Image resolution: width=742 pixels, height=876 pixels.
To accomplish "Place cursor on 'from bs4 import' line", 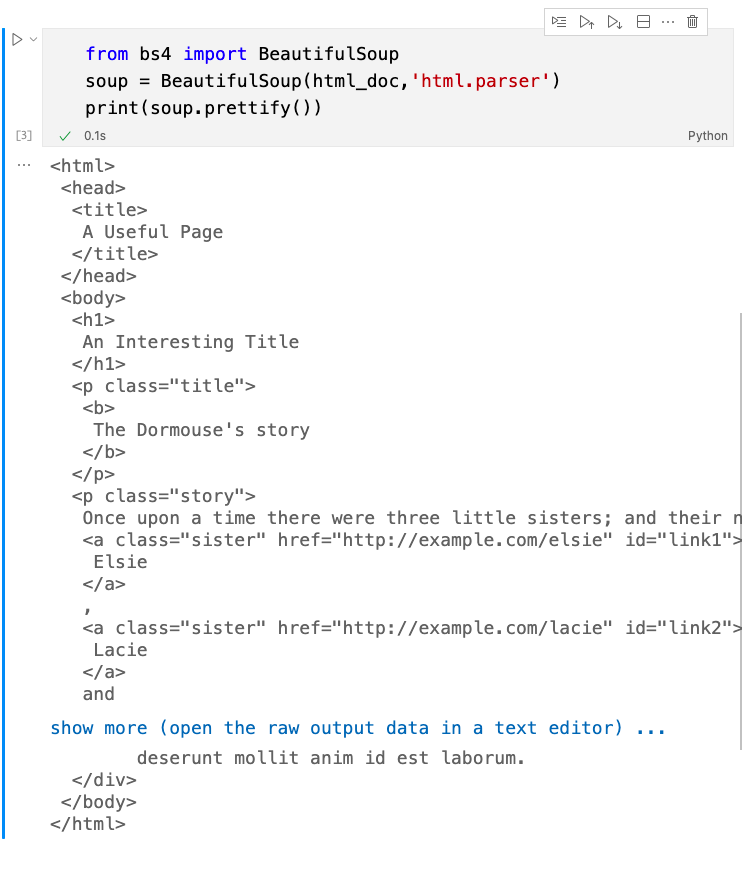I will [x=242, y=54].
